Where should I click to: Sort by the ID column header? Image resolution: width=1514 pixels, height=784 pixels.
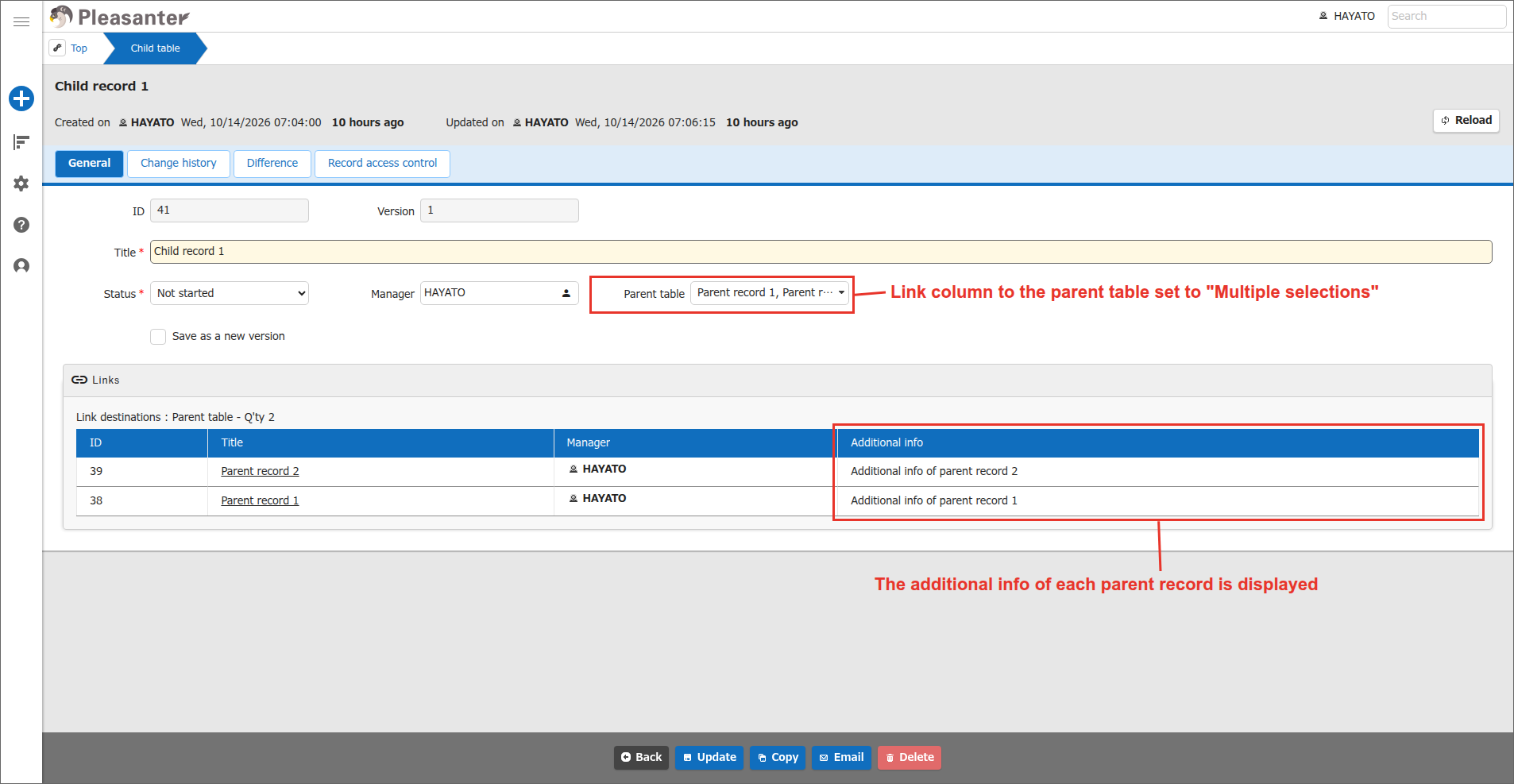point(142,443)
